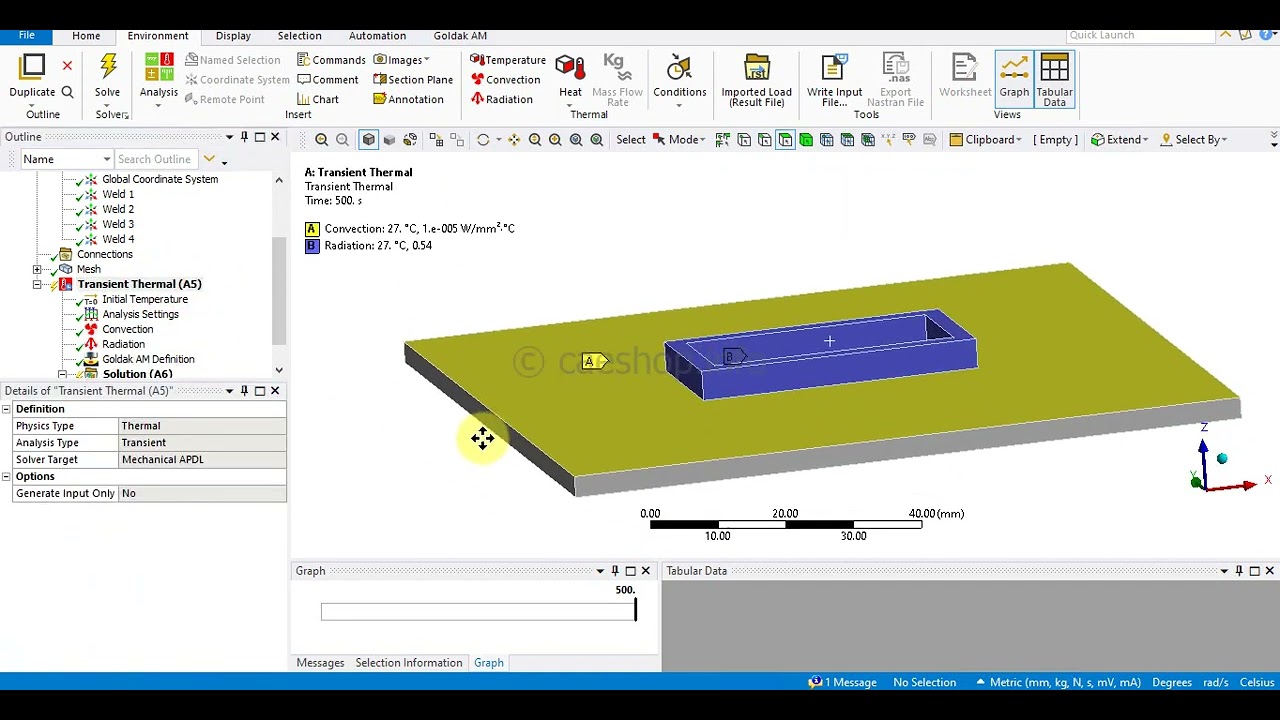1280x720 pixels.
Task: Open the Select By dropdown
Action: click(1192, 140)
